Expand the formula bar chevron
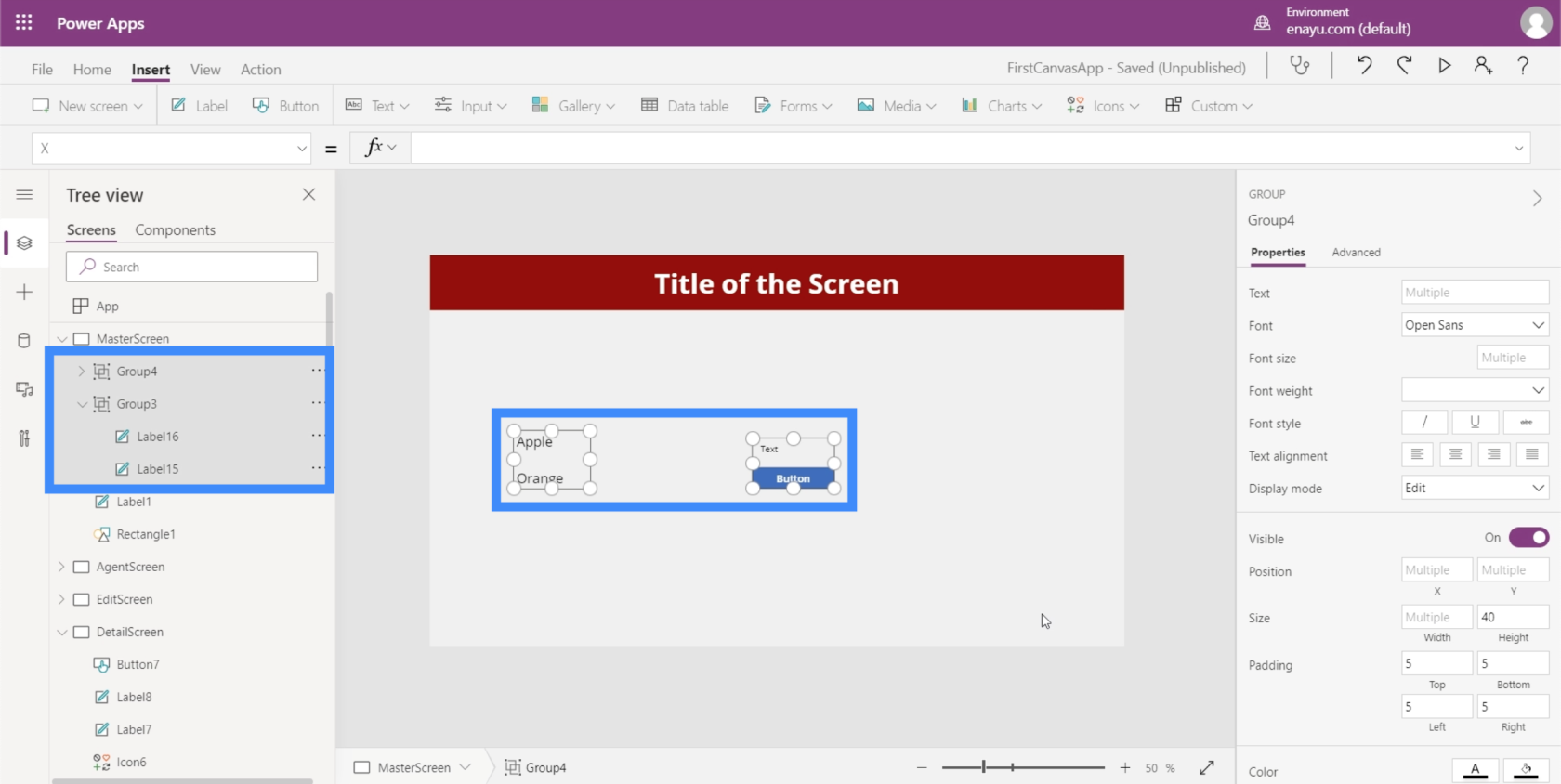1561x784 pixels. point(1519,149)
